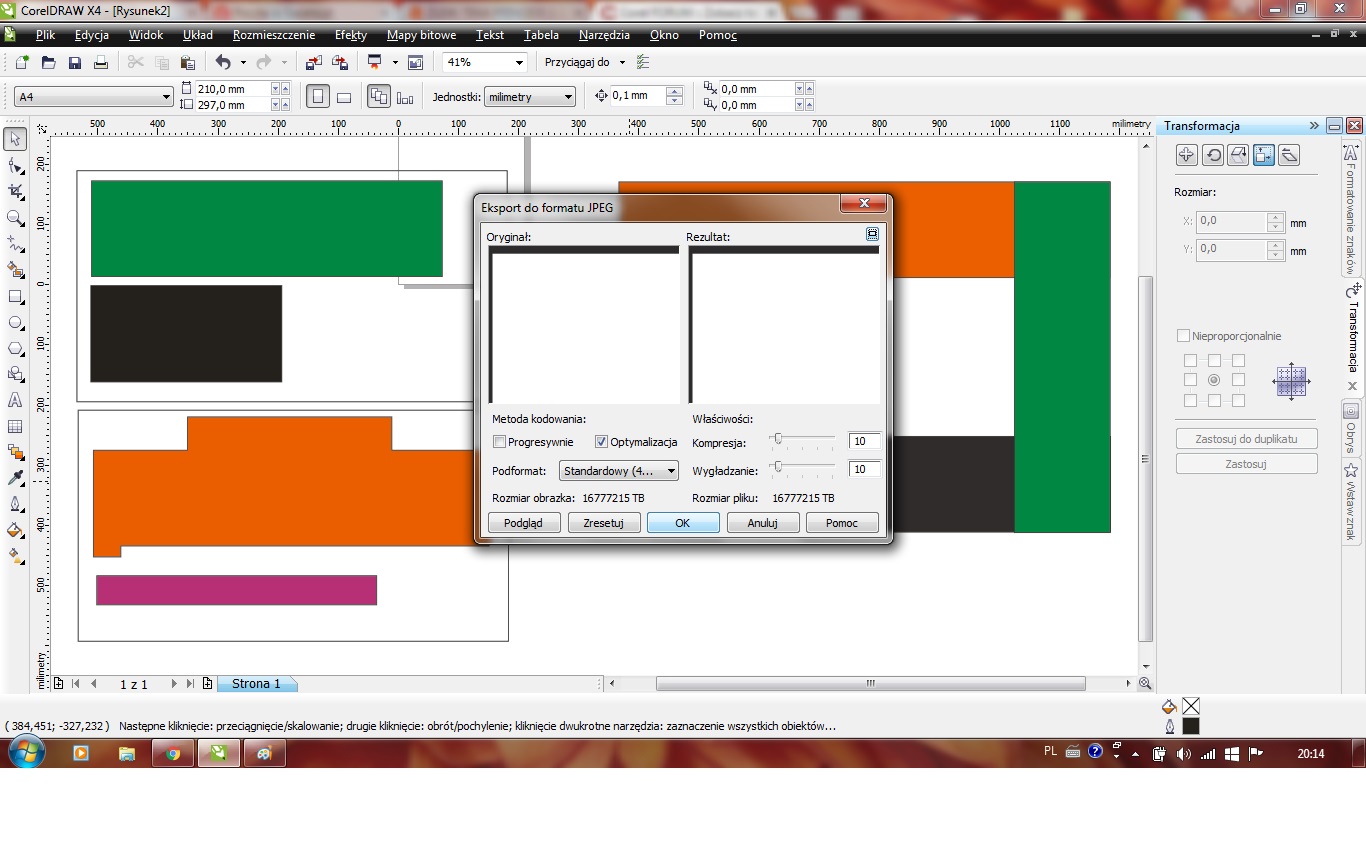Click the Print icon in toolbar
1366x864 pixels.
[100, 63]
